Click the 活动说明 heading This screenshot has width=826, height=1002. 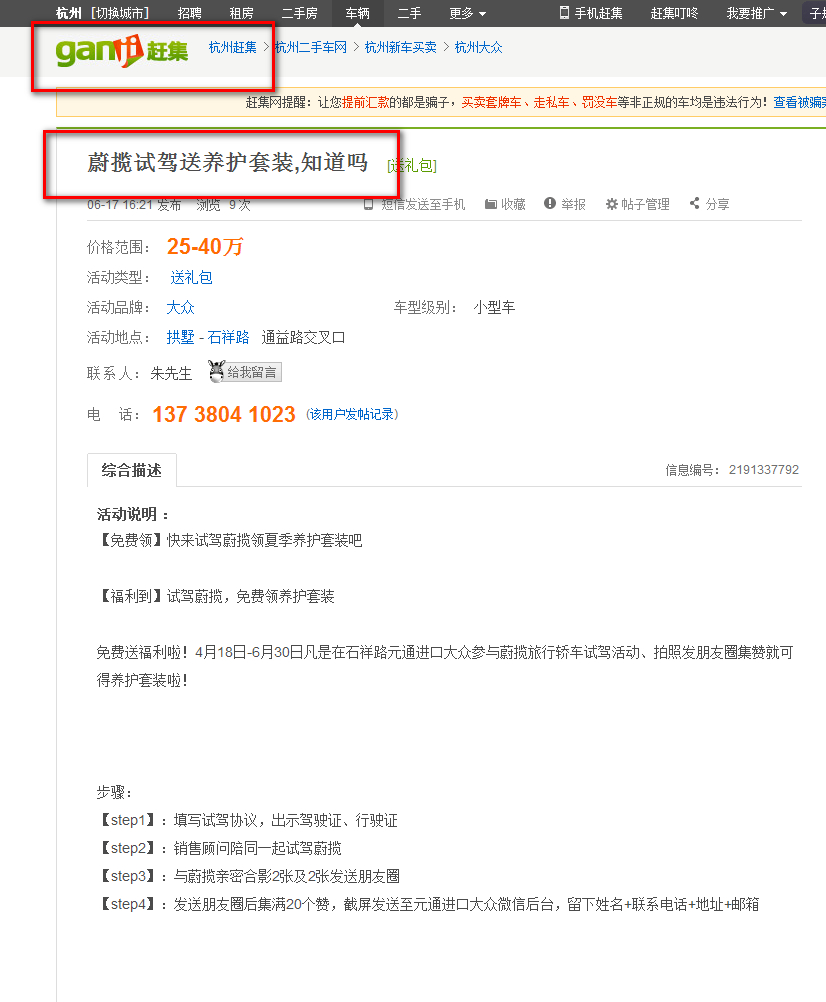pyautogui.click(x=133, y=514)
